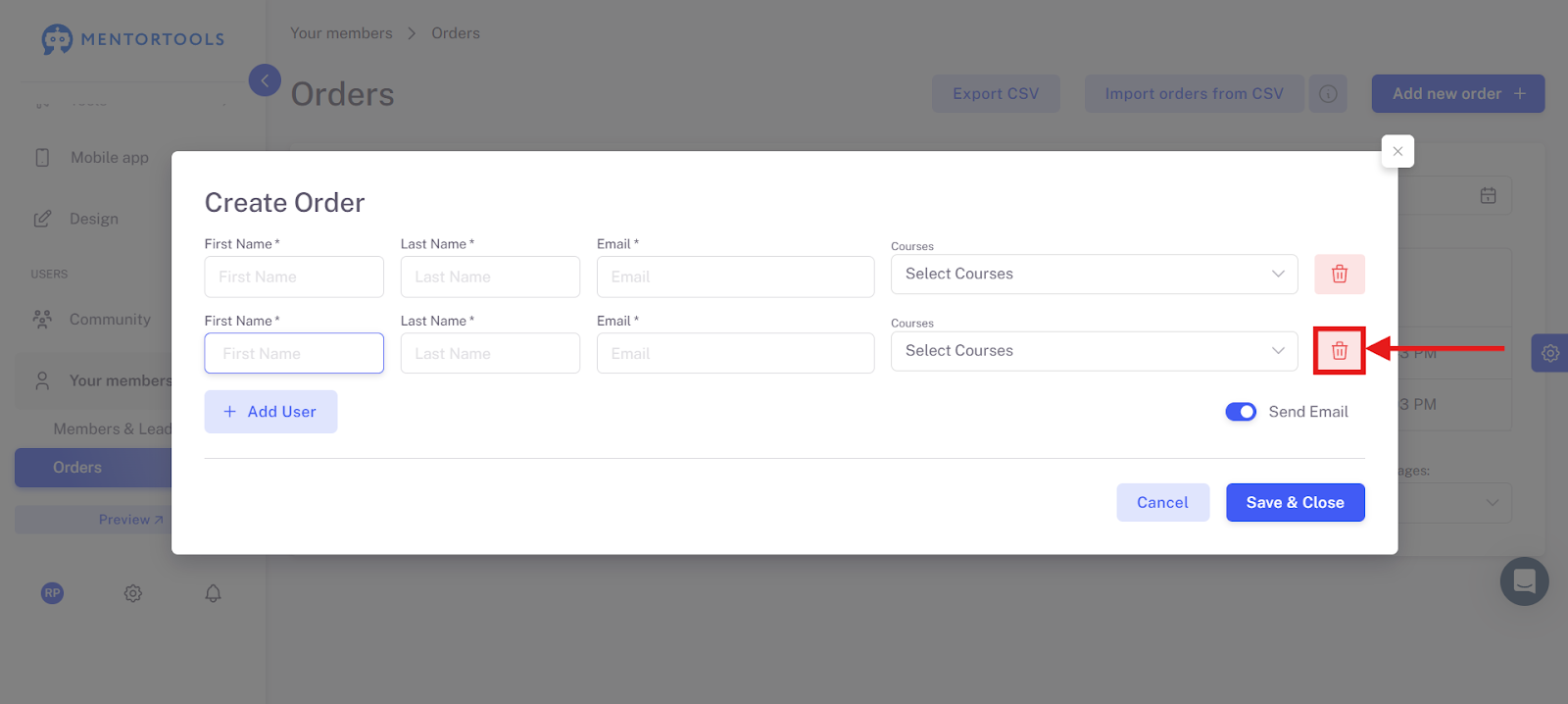Delete the second user row with trash icon
This screenshot has width=1568, height=704.
coord(1339,351)
